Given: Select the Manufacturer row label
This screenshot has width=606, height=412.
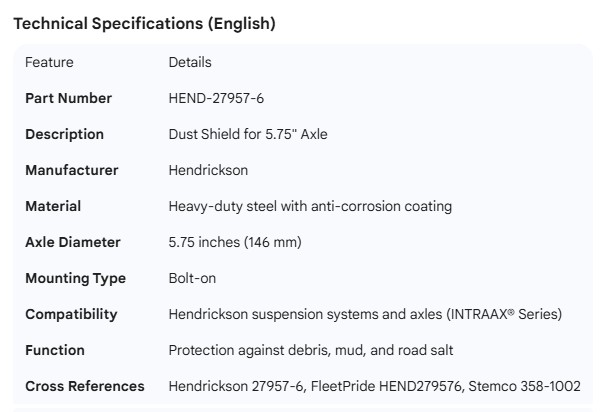Looking at the screenshot, I should click(x=71, y=170).
